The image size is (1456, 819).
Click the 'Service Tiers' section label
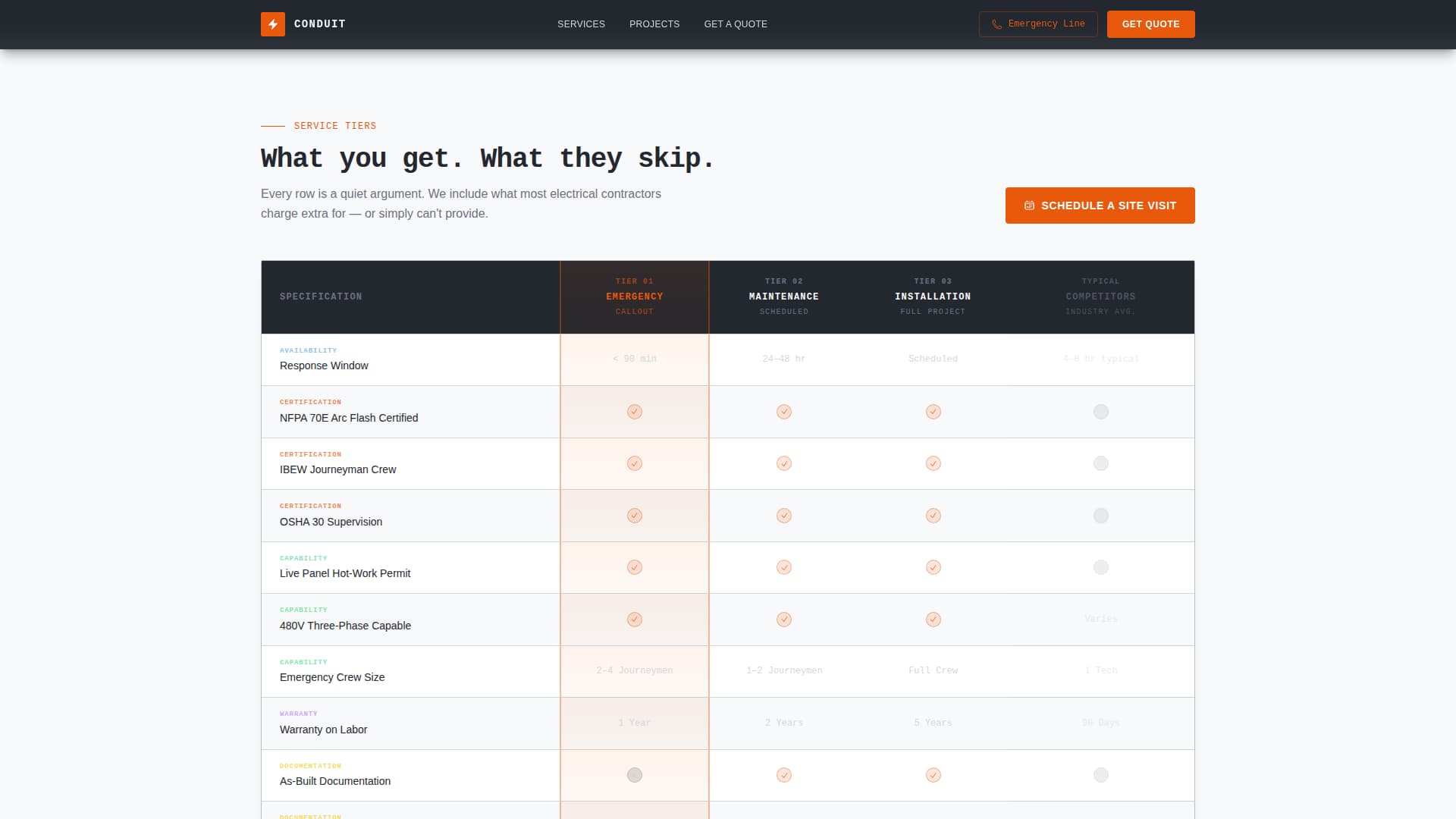point(335,126)
